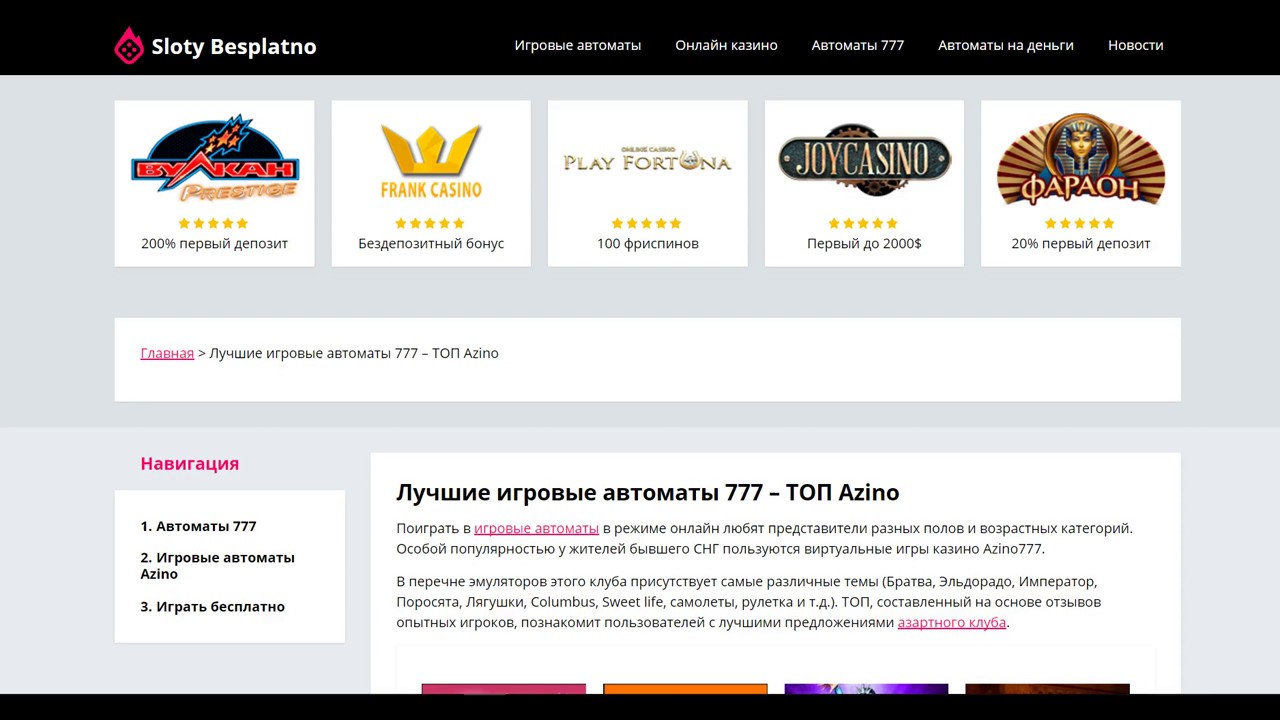1280x720 pixels.
Task: Click the 100 фриспинов text
Action: pos(648,244)
